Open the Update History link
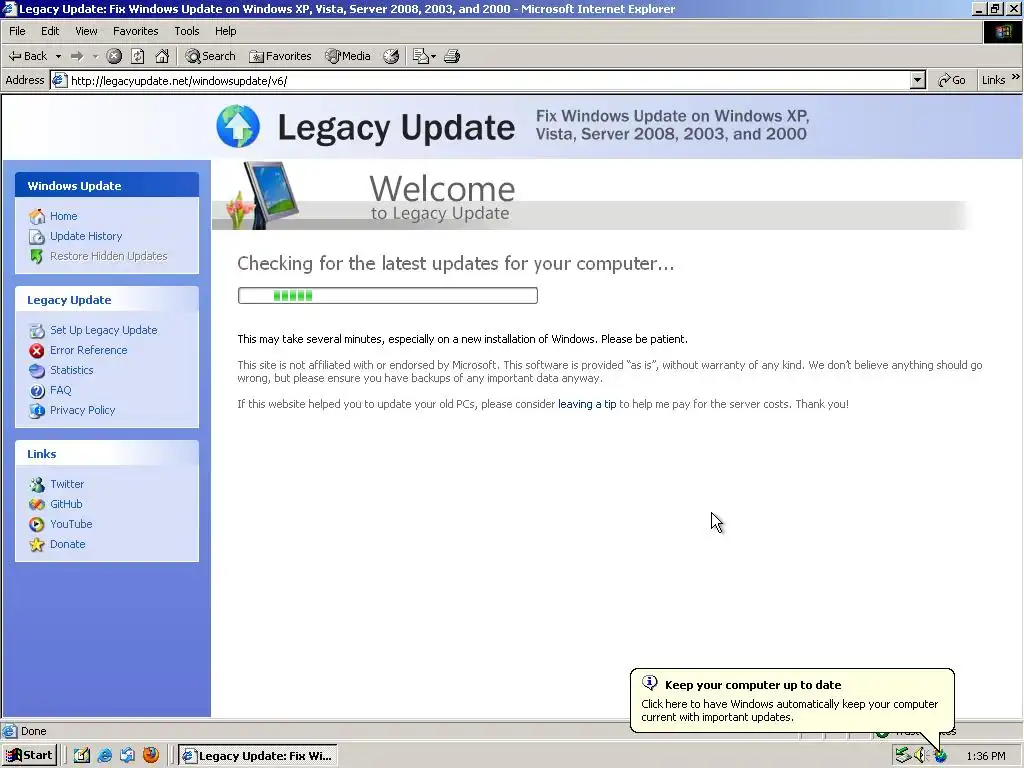Viewport: 1024px width, 768px height. (x=86, y=236)
